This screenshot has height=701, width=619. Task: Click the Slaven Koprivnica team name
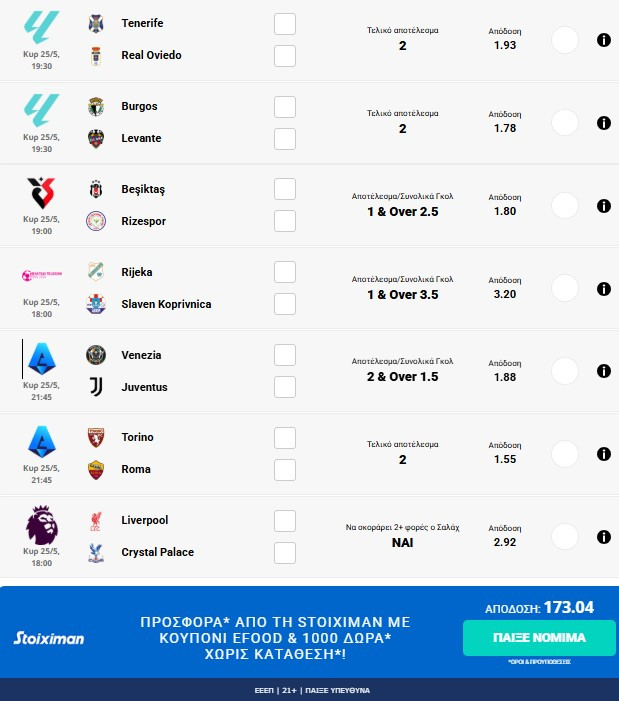(x=166, y=304)
